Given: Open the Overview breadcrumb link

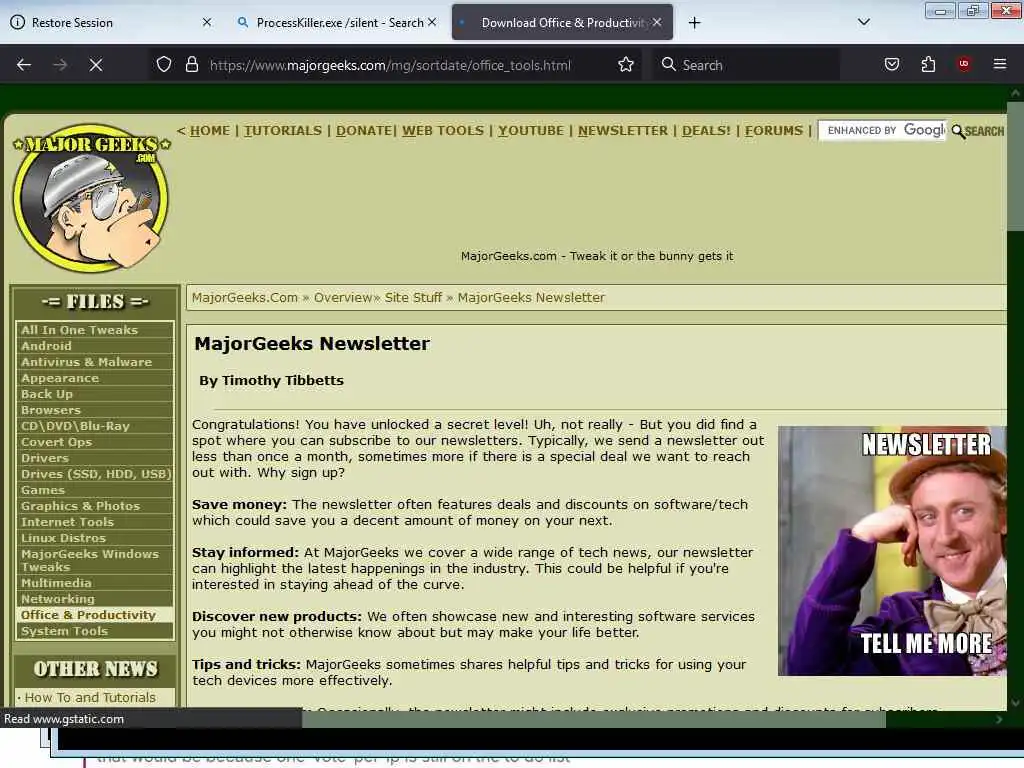Looking at the screenshot, I should 343,298.
